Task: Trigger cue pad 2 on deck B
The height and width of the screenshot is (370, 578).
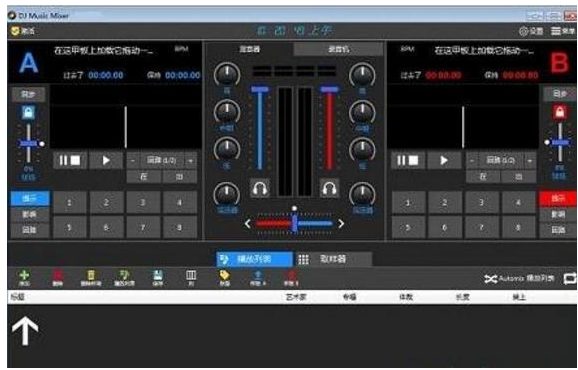Action: click(445, 202)
